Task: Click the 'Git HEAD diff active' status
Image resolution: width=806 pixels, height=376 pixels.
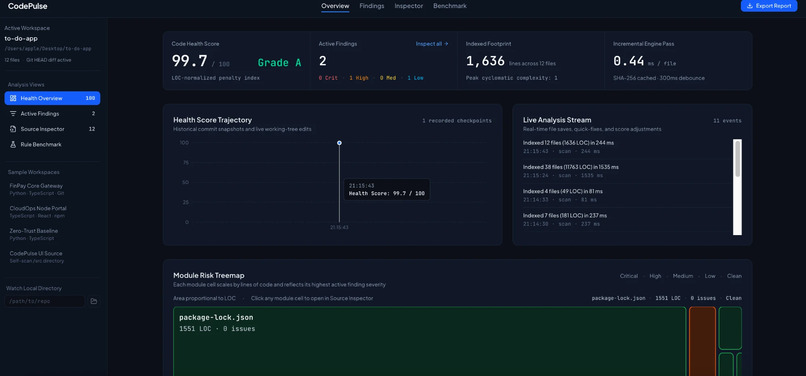Action: pos(49,60)
